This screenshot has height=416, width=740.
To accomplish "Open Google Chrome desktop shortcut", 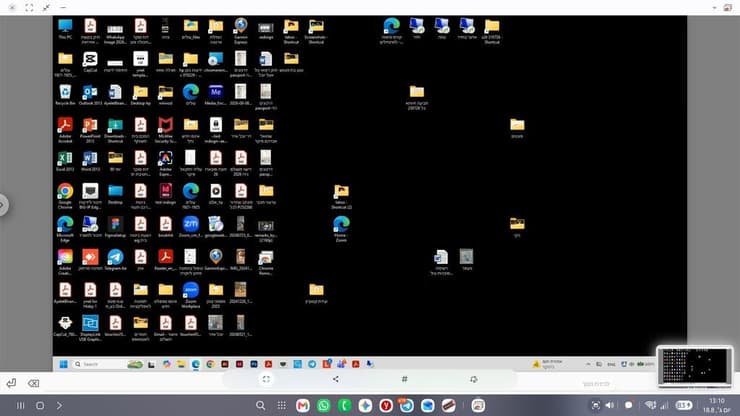I will click(x=65, y=196).
